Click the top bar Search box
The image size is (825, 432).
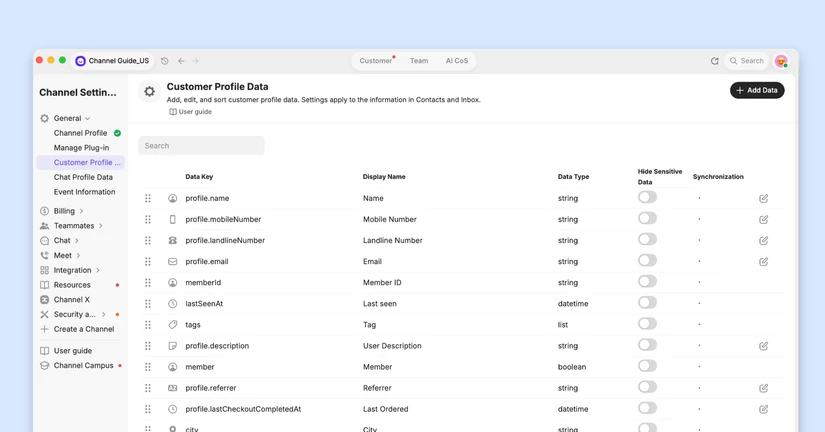pyautogui.click(x=747, y=61)
